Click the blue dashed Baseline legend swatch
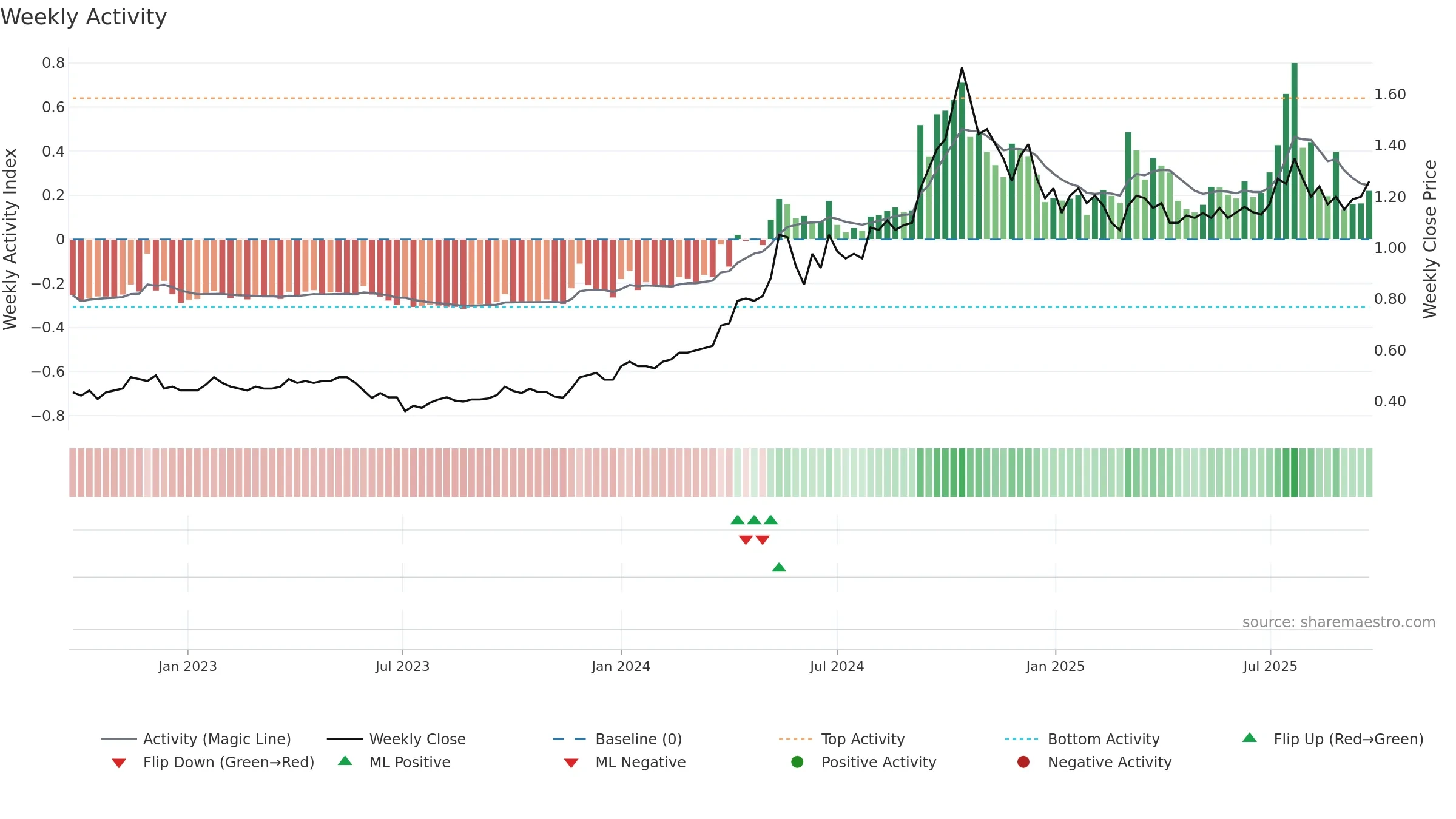The image size is (1456, 819). [570, 739]
